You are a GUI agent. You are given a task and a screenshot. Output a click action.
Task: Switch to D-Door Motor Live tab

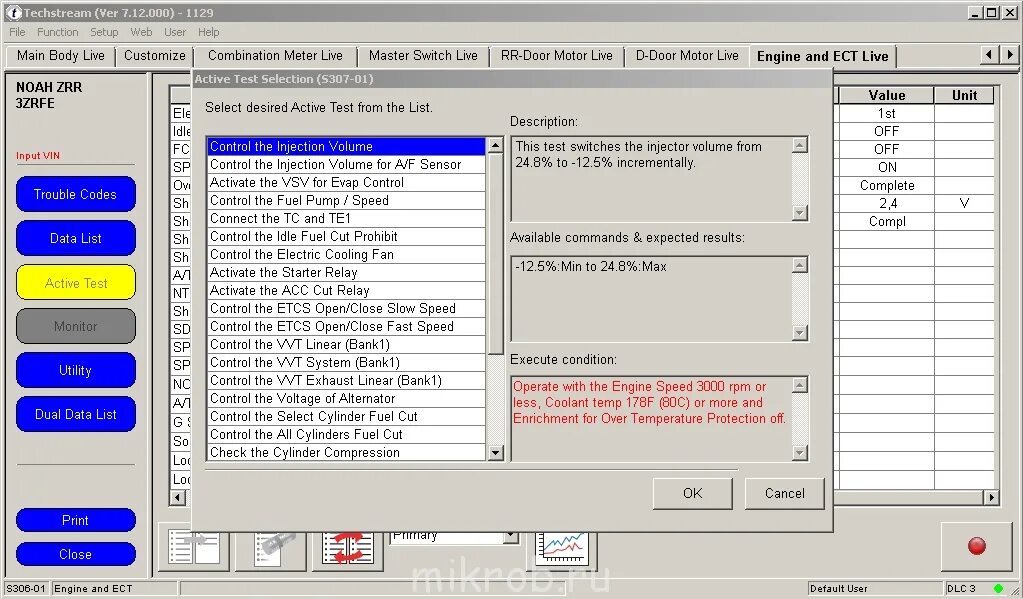687,56
